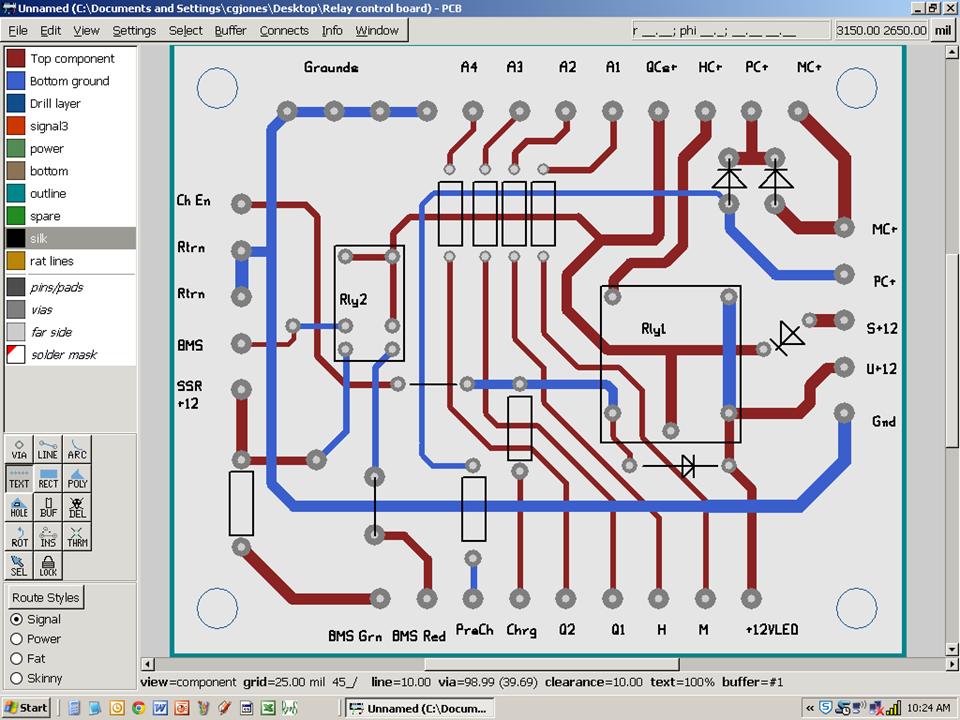Select the LINE drawing tool
This screenshot has height=720, width=960.
coord(48,449)
